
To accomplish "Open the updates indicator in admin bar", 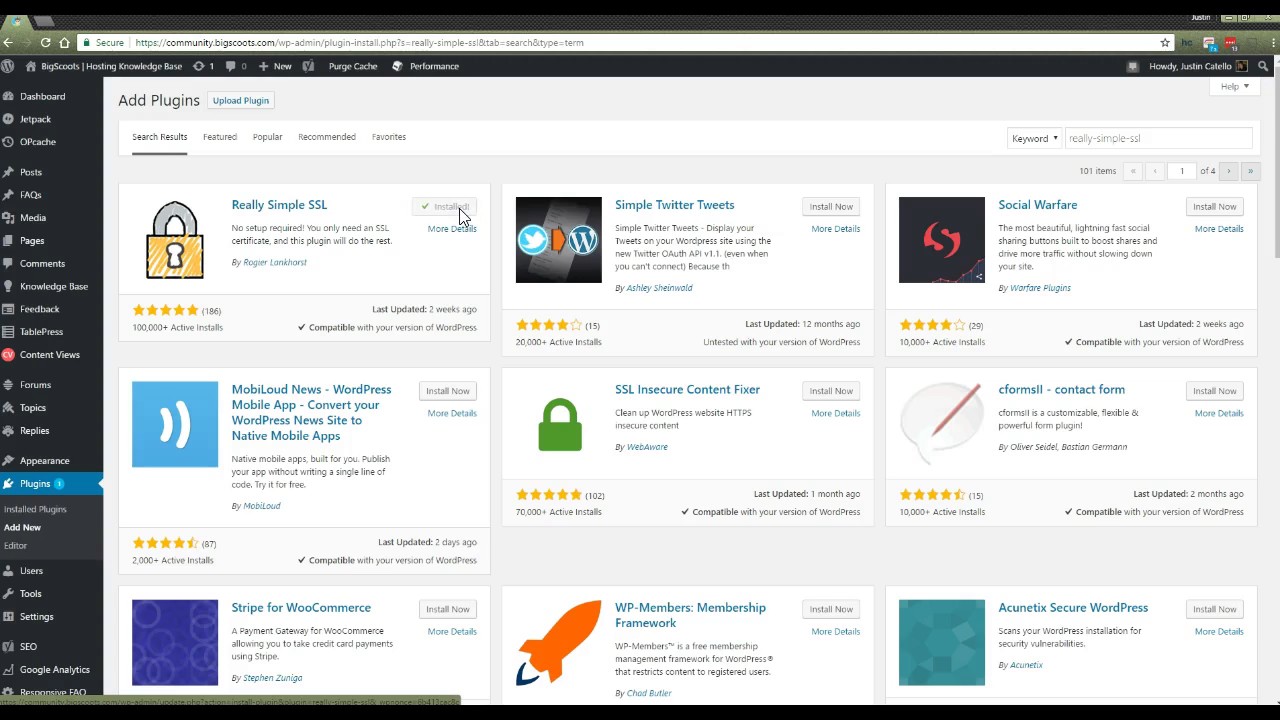I will [x=203, y=66].
